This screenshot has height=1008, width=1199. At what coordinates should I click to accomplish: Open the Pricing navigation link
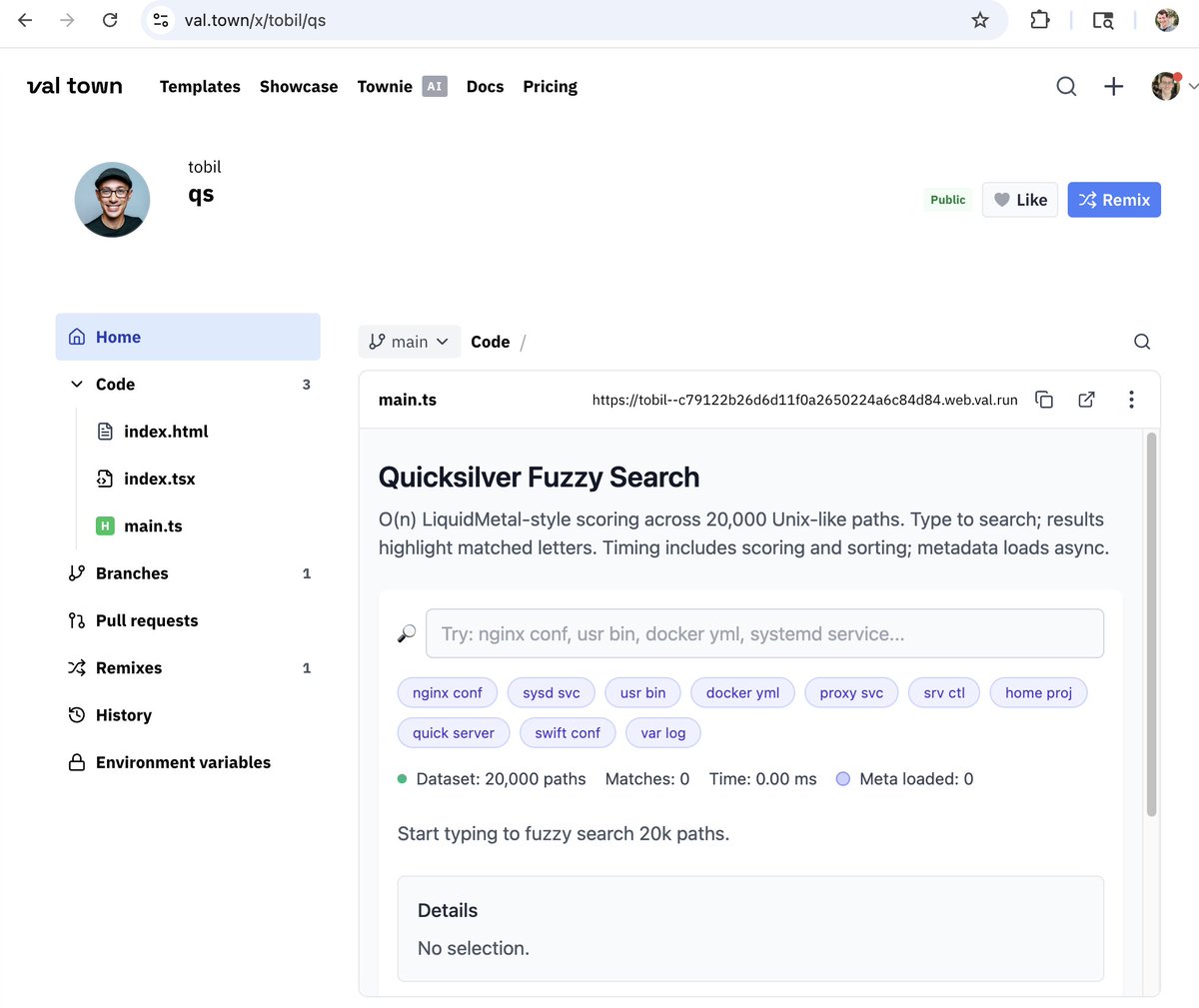tap(550, 87)
